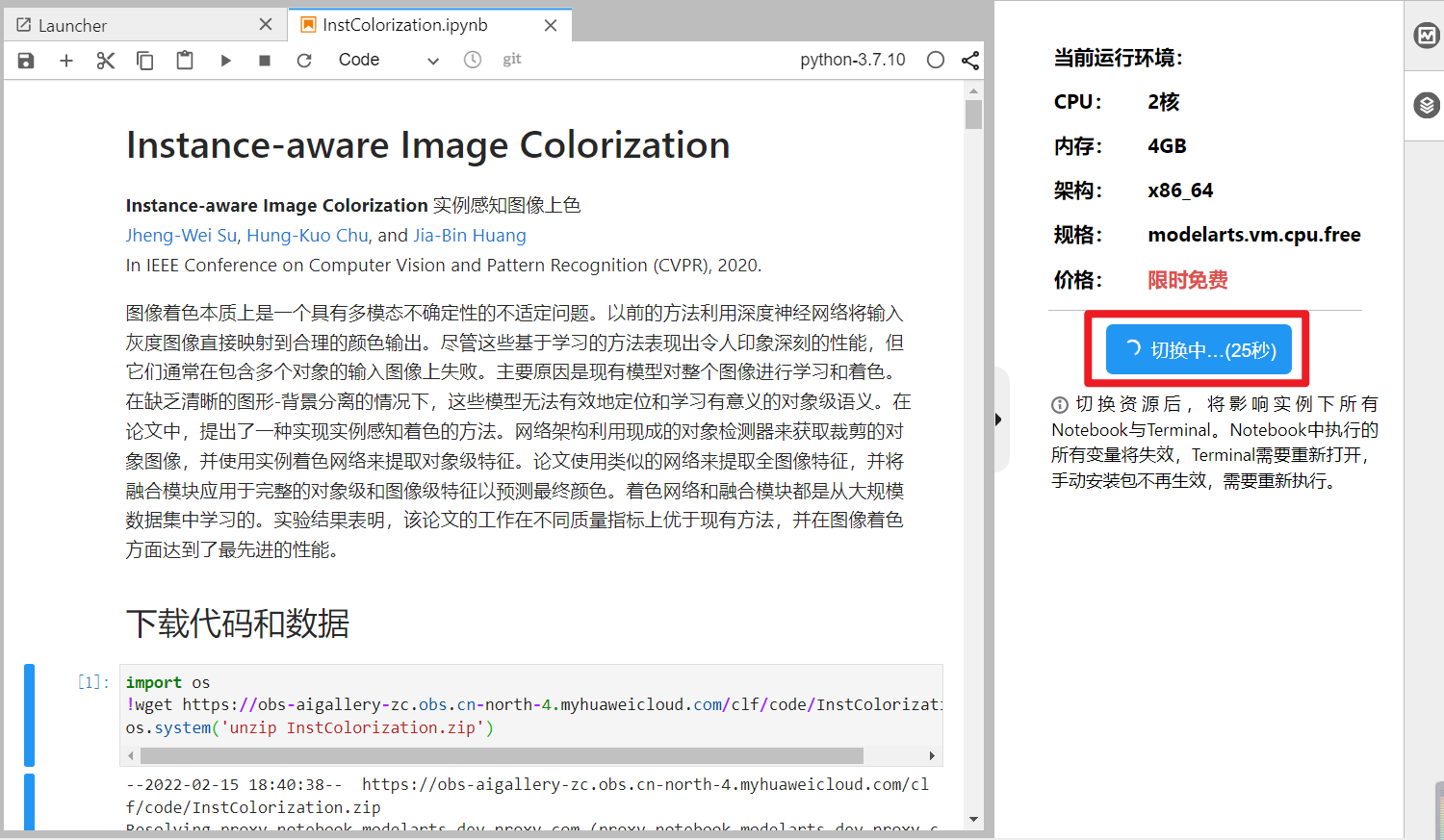The image size is (1444, 840).
Task: Open the Code cell type dropdown
Action: pos(388,60)
